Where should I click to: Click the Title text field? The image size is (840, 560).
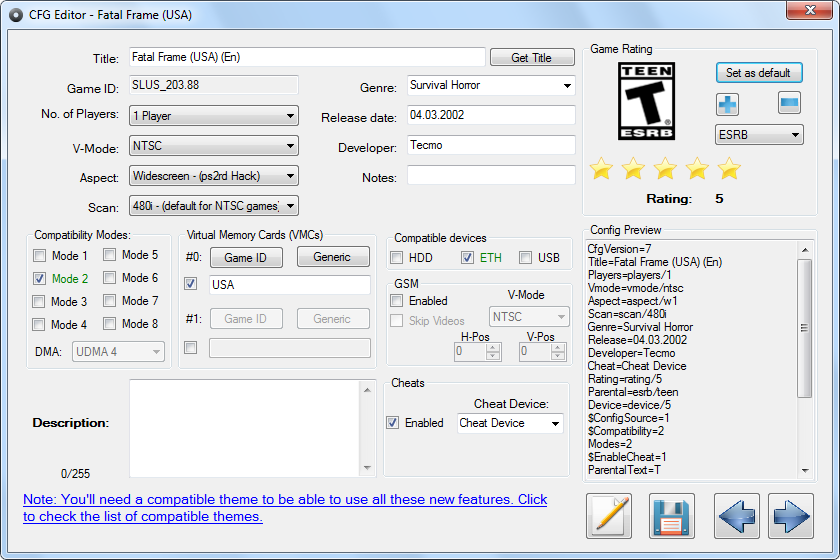tap(307, 57)
